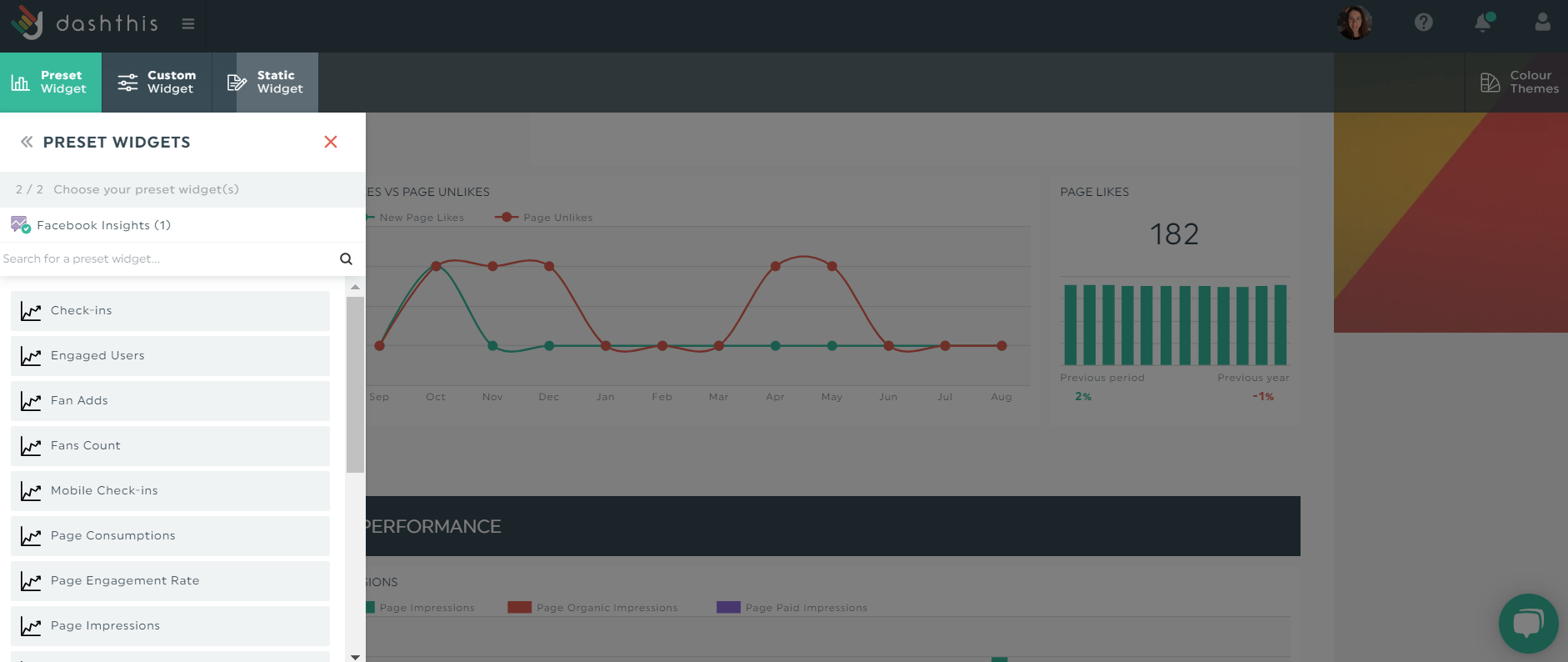The width and height of the screenshot is (1568, 662).
Task: Close the Preset Widgets panel
Action: pos(331,142)
